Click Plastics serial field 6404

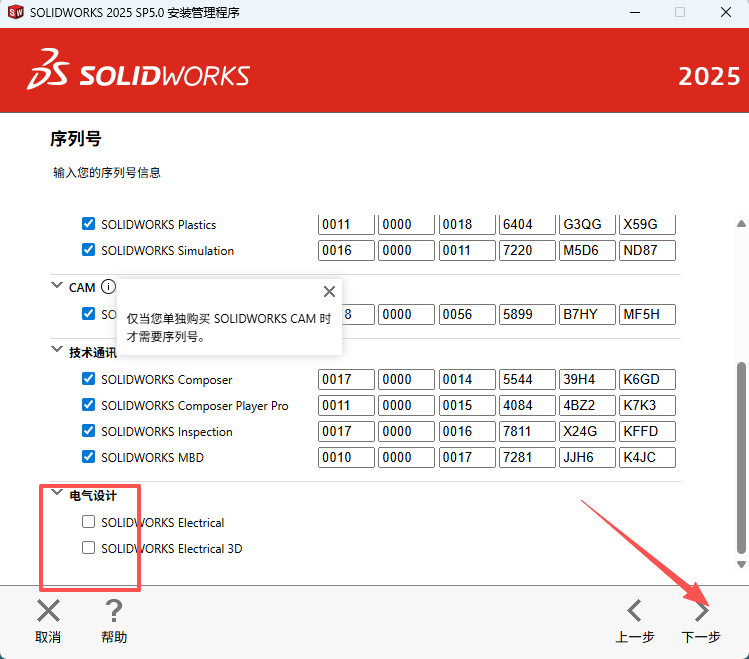(x=527, y=224)
